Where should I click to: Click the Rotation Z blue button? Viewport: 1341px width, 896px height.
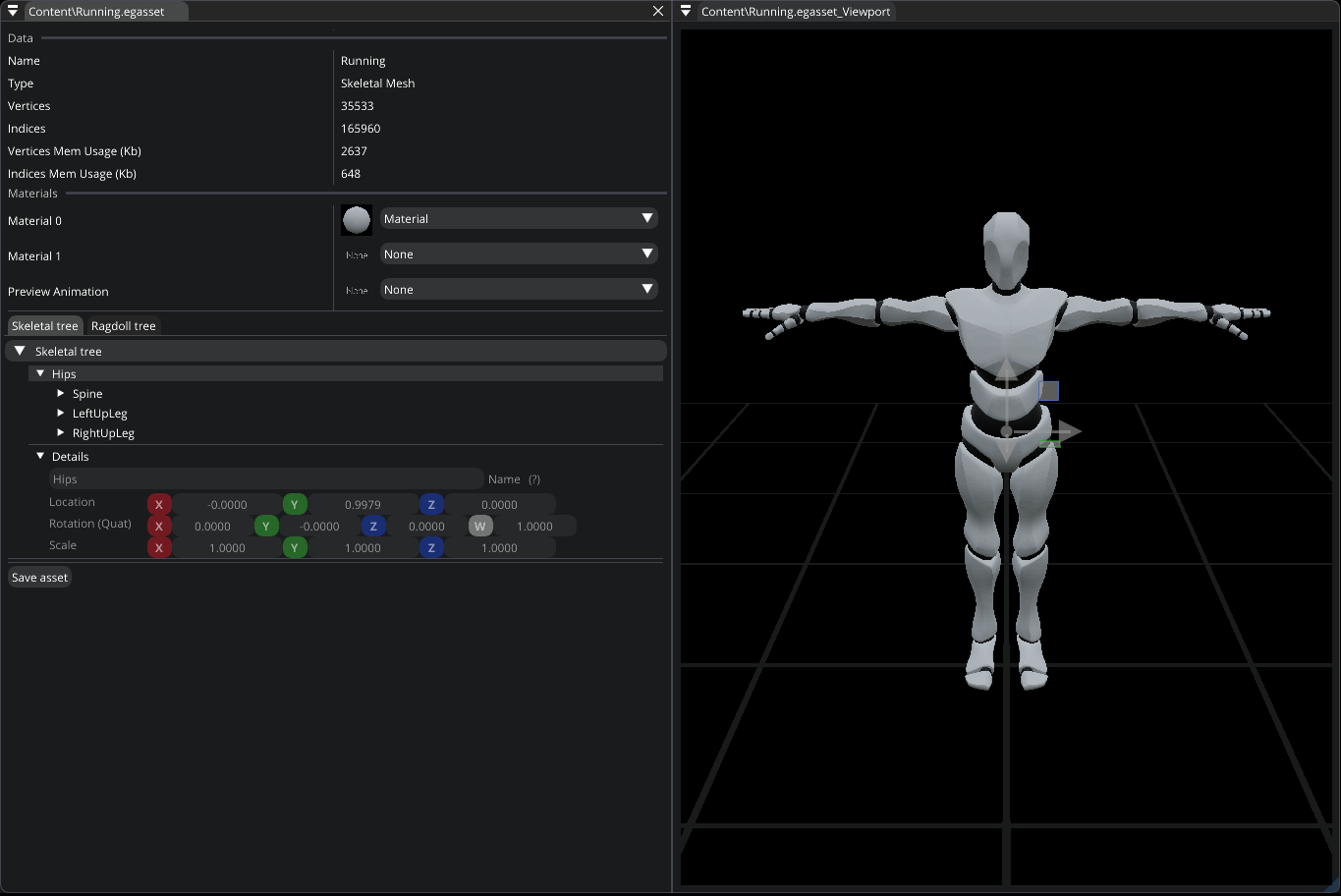pos(373,526)
